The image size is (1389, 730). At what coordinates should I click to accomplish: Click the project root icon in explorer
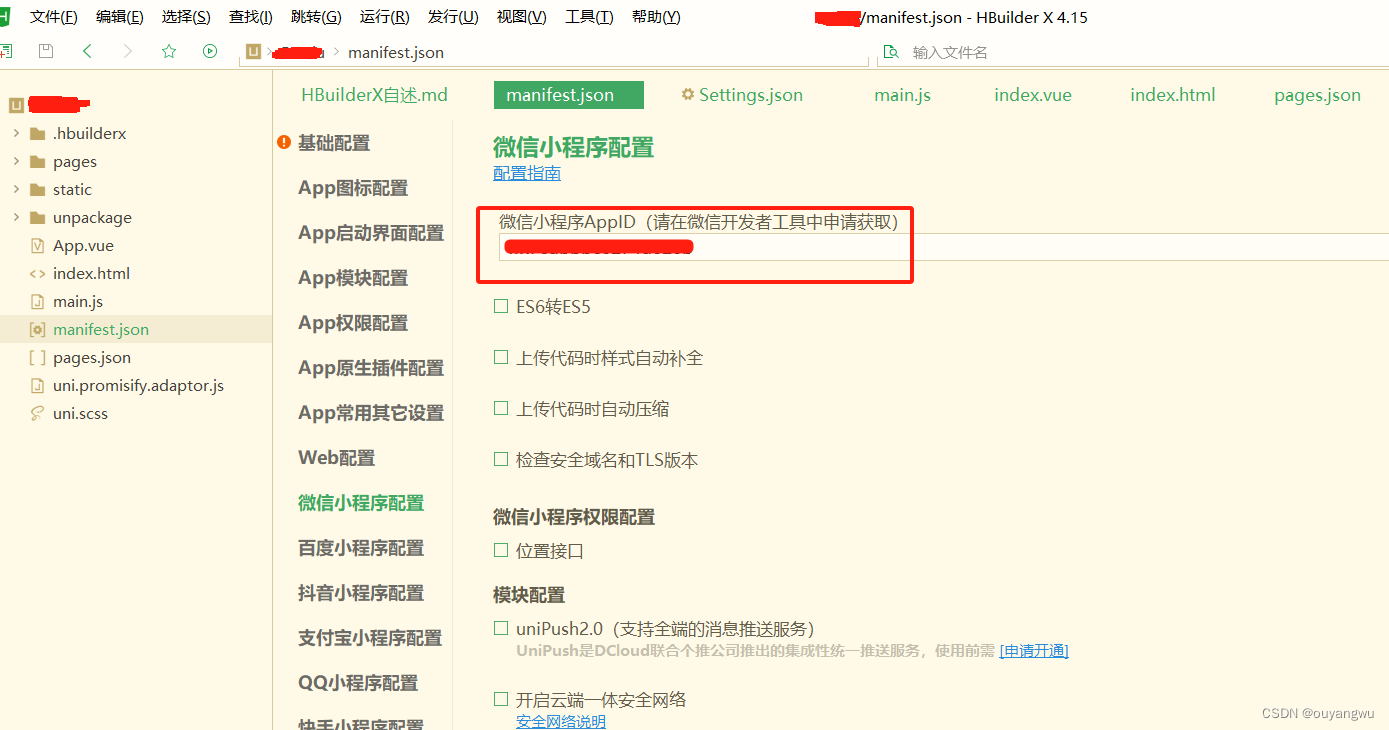16,105
